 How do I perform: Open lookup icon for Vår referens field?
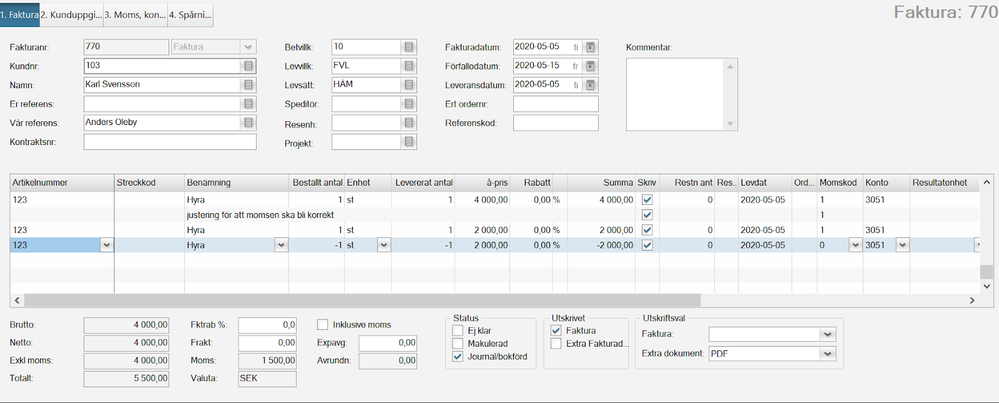tap(248, 123)
